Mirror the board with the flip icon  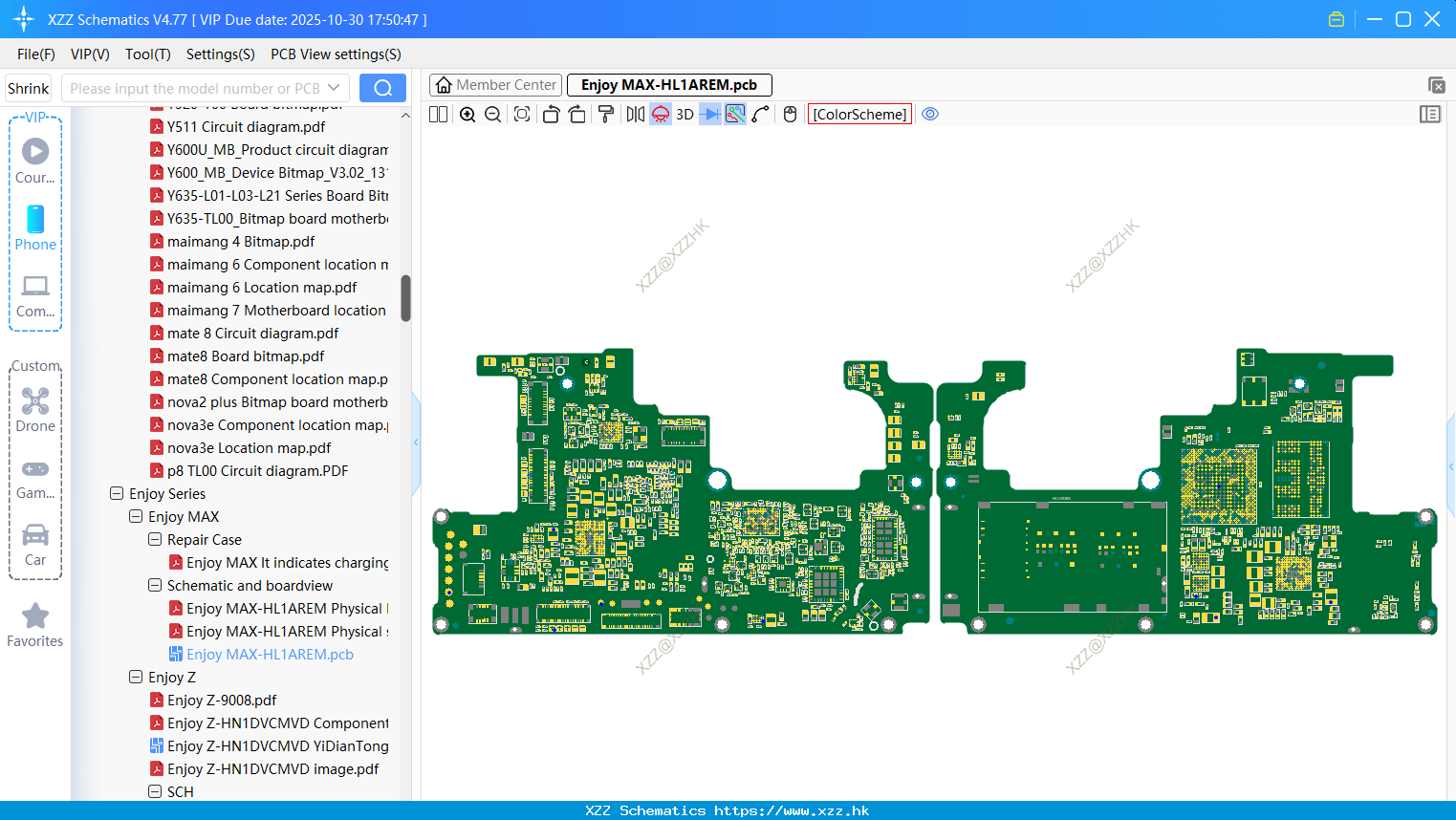click(635, 114)
